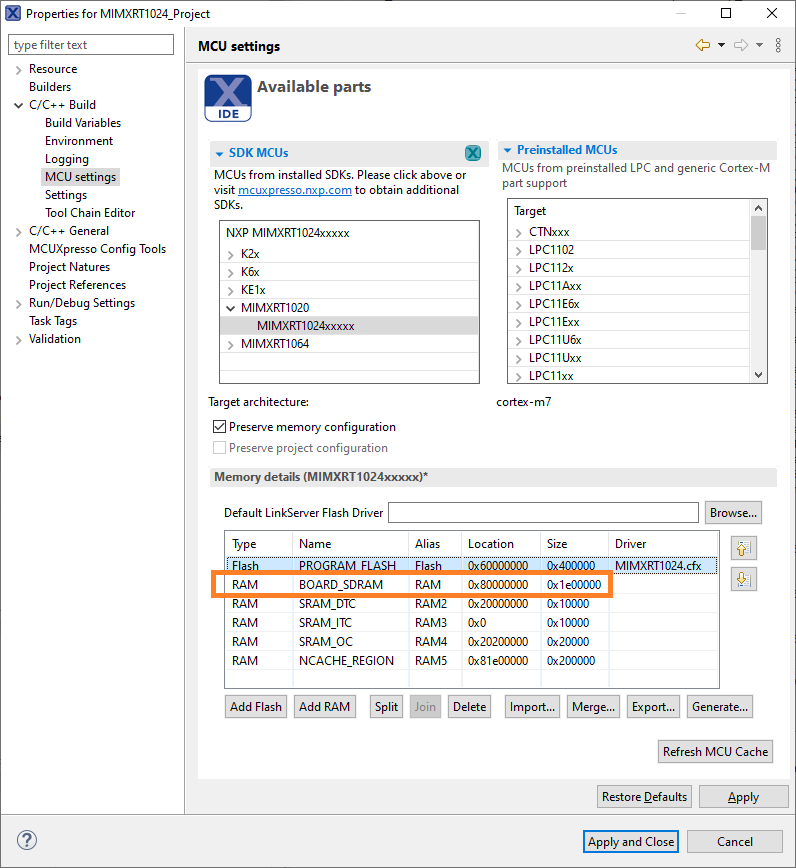Open Task Tags page
Image resolution: width=796 pixels, height=868 pixels.
tap(53, 321)
